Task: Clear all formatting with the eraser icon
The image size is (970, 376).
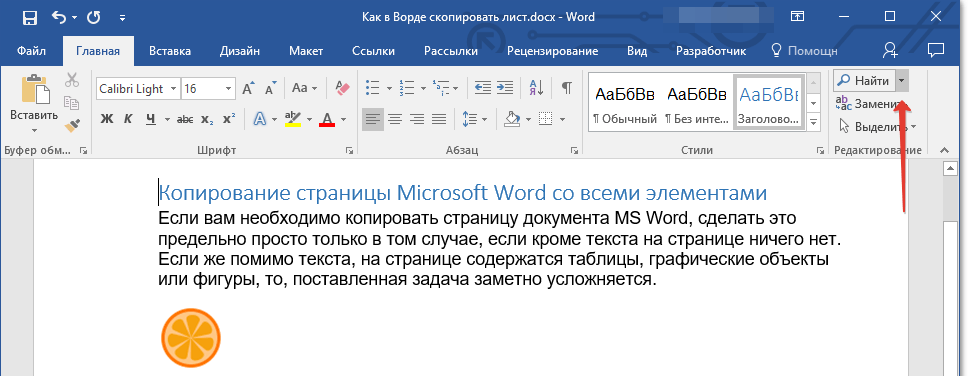Action: click(x=342, y=88)
